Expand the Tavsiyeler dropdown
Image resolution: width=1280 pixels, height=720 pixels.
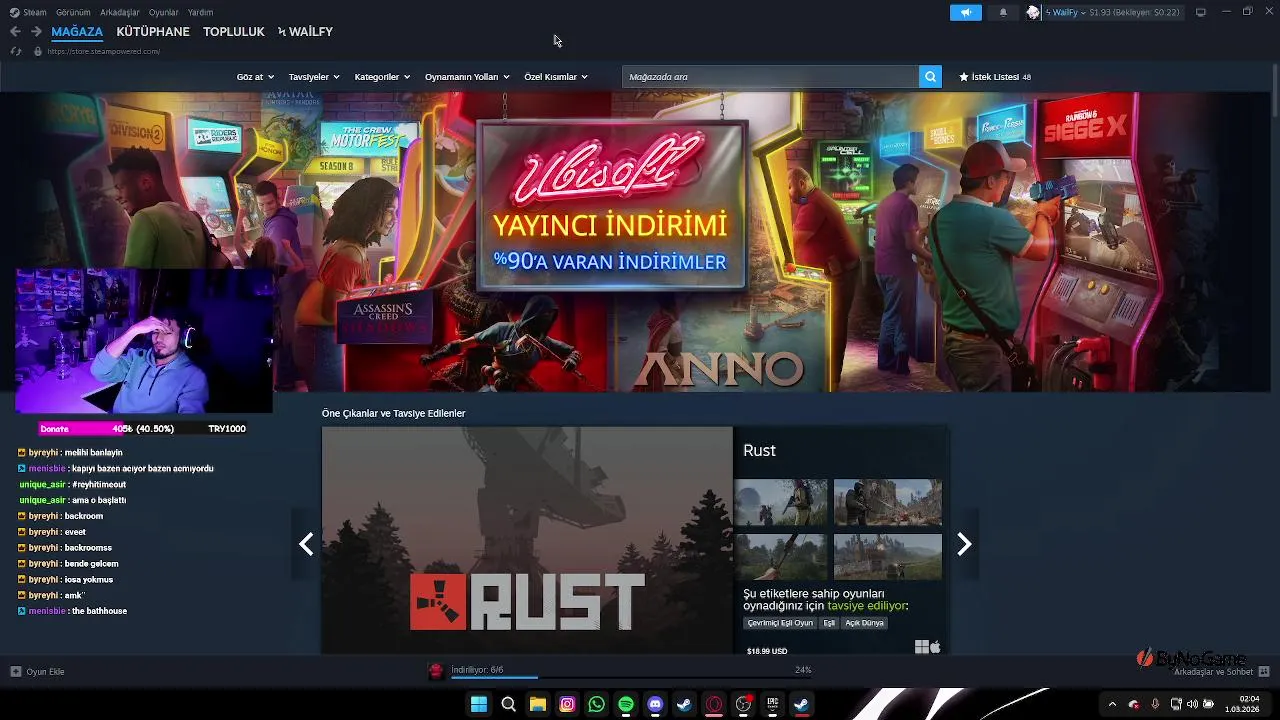314,77
